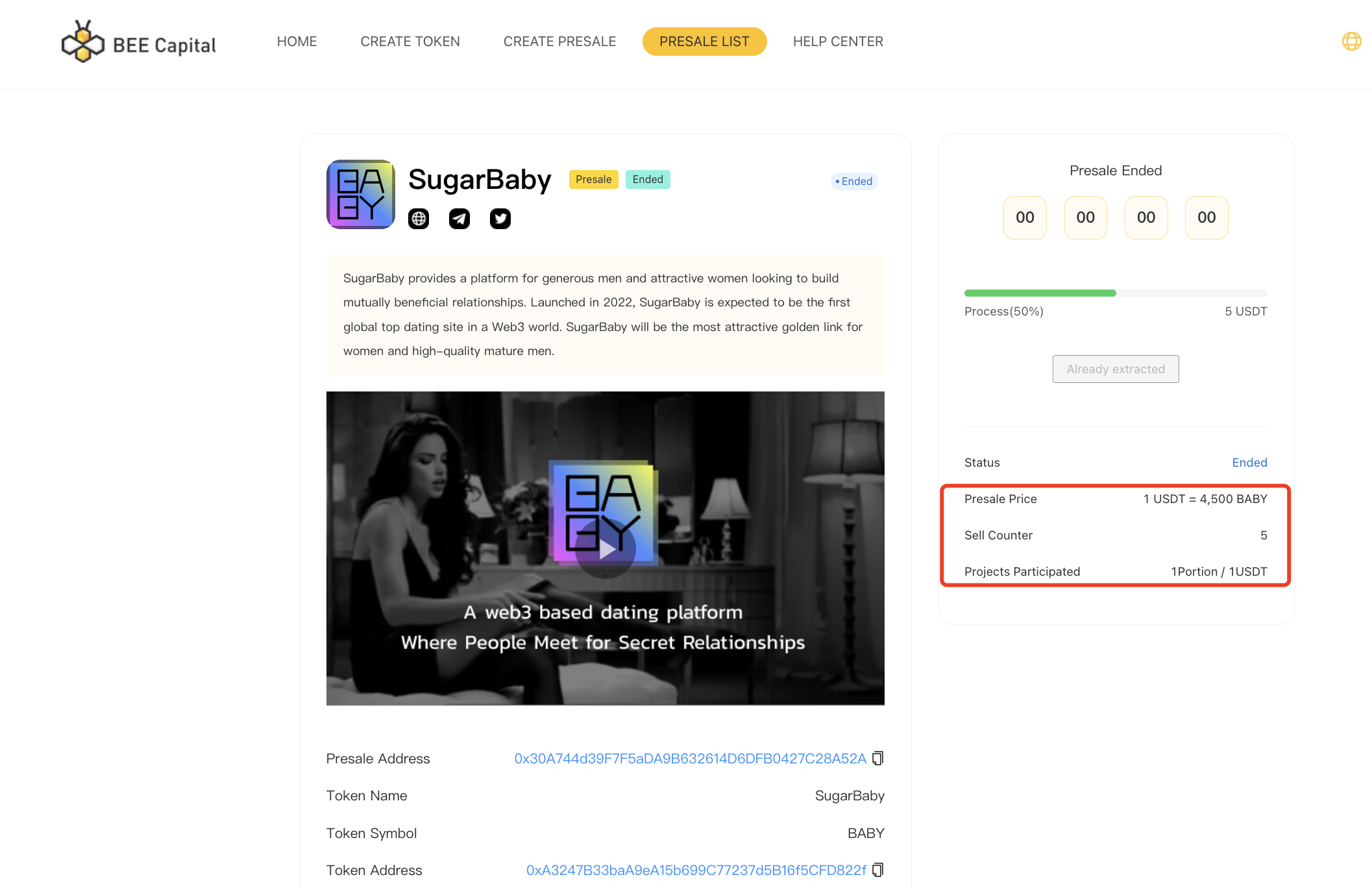Select the PRESALE LIST tab
The width and height of the screenshot is (1372, 888).
704,42
